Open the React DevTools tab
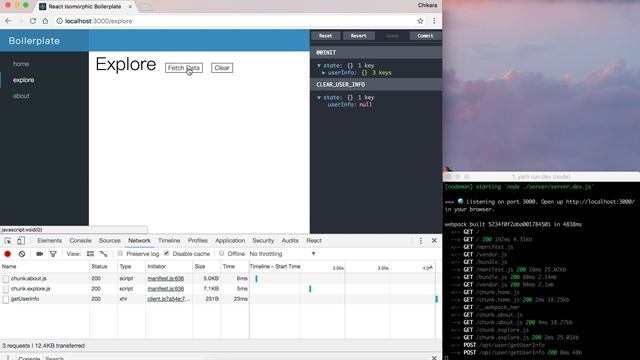This screenshot has height=360, width=640. click(314, 241)
